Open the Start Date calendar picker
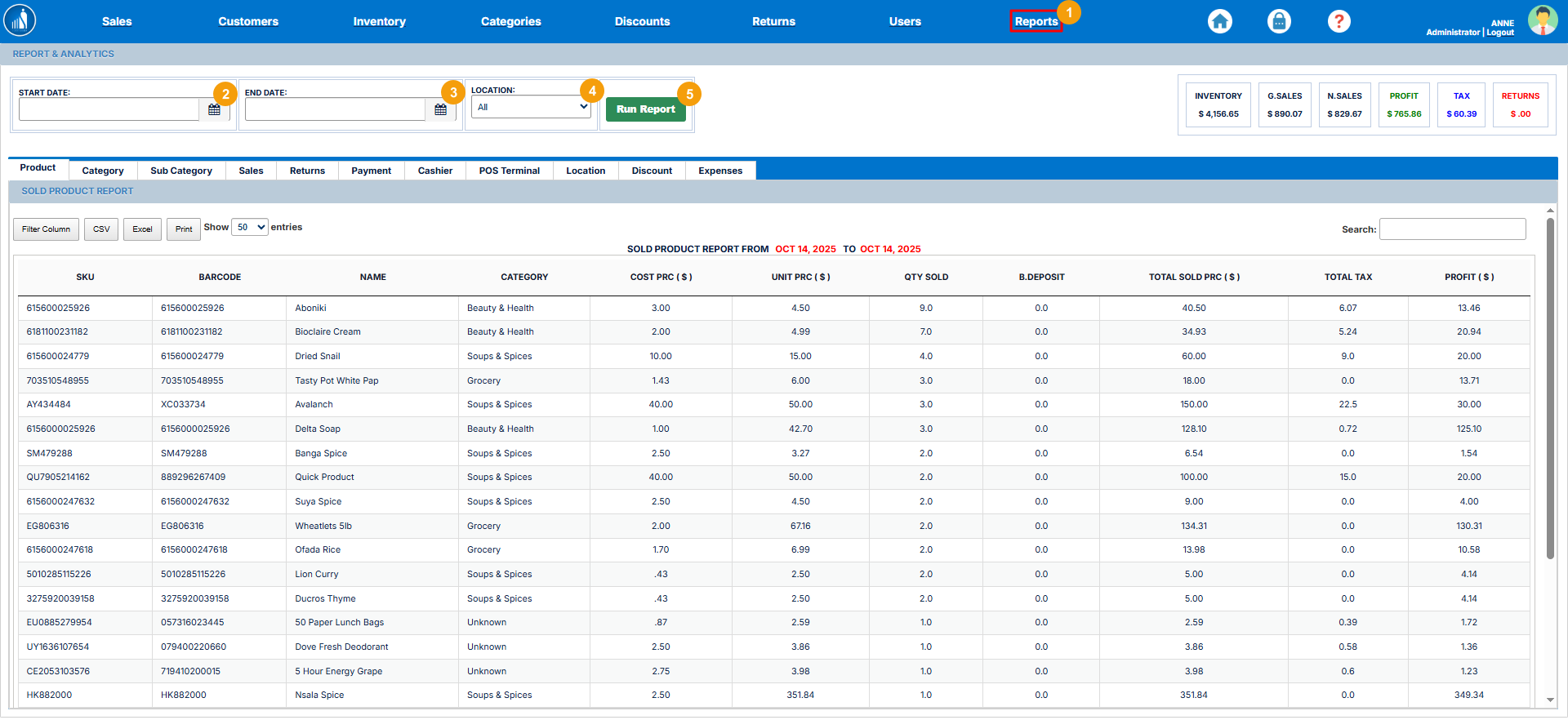This screenshot has height=720, width=1568. pyautogui.click(x=214, y=109)
